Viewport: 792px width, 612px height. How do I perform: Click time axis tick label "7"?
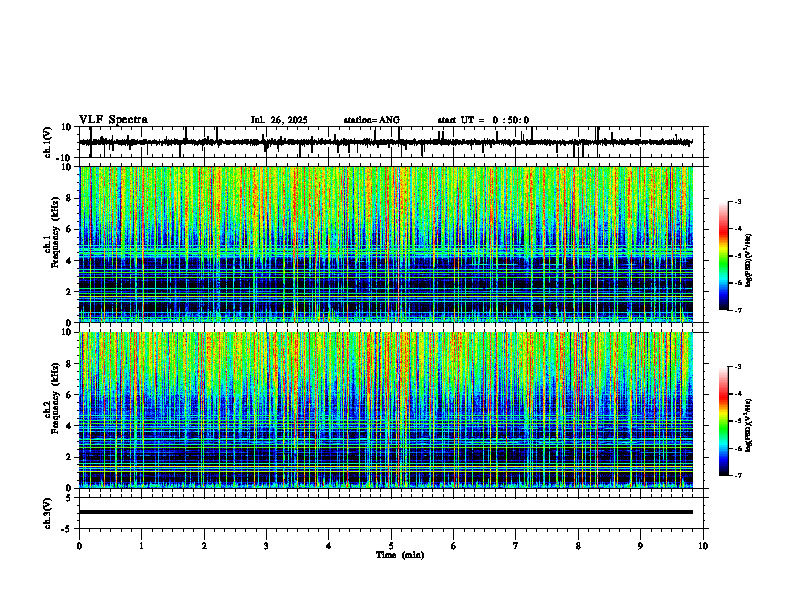point(516,546)
